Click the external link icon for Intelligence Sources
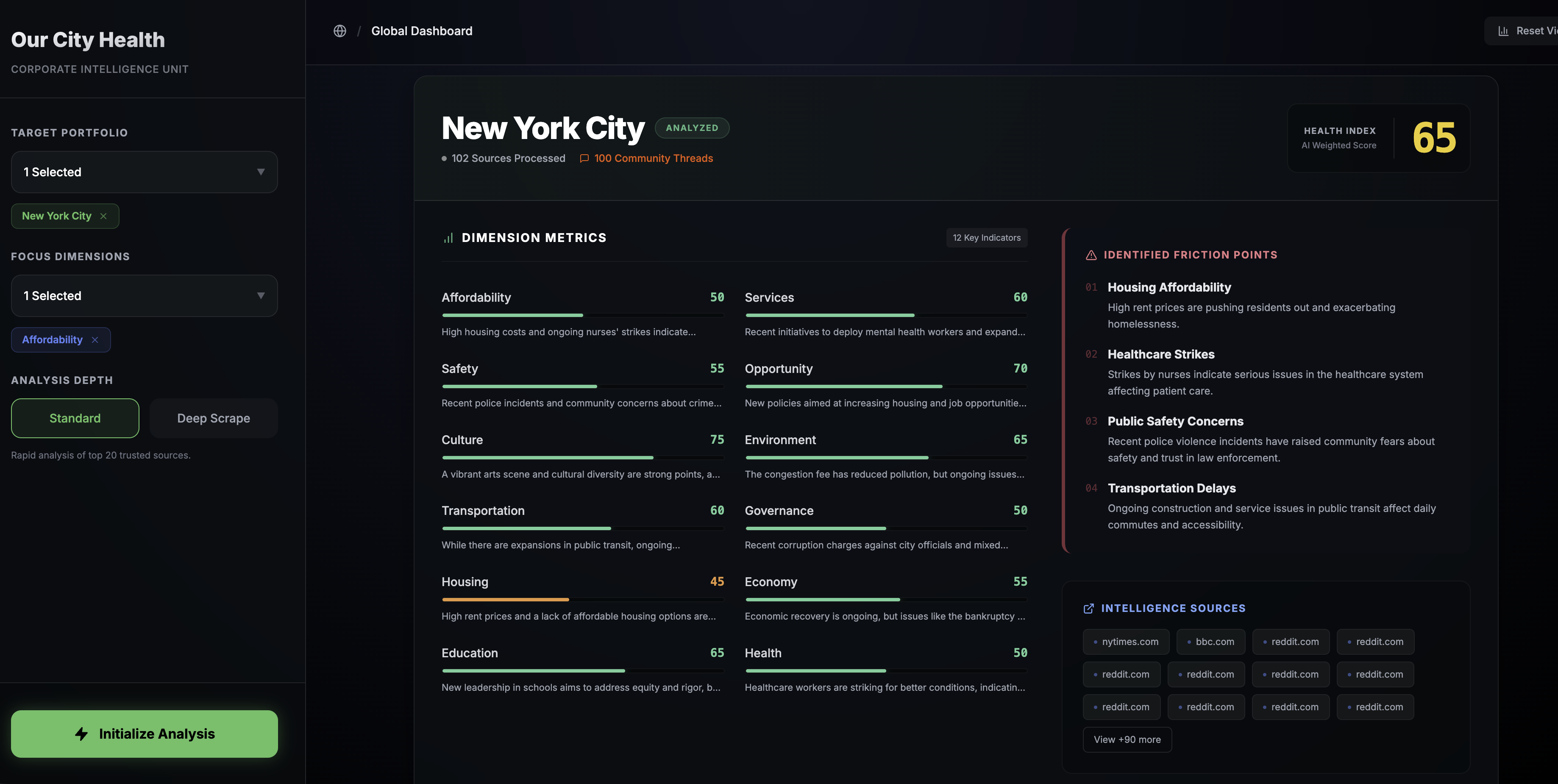 point(1089,609)
